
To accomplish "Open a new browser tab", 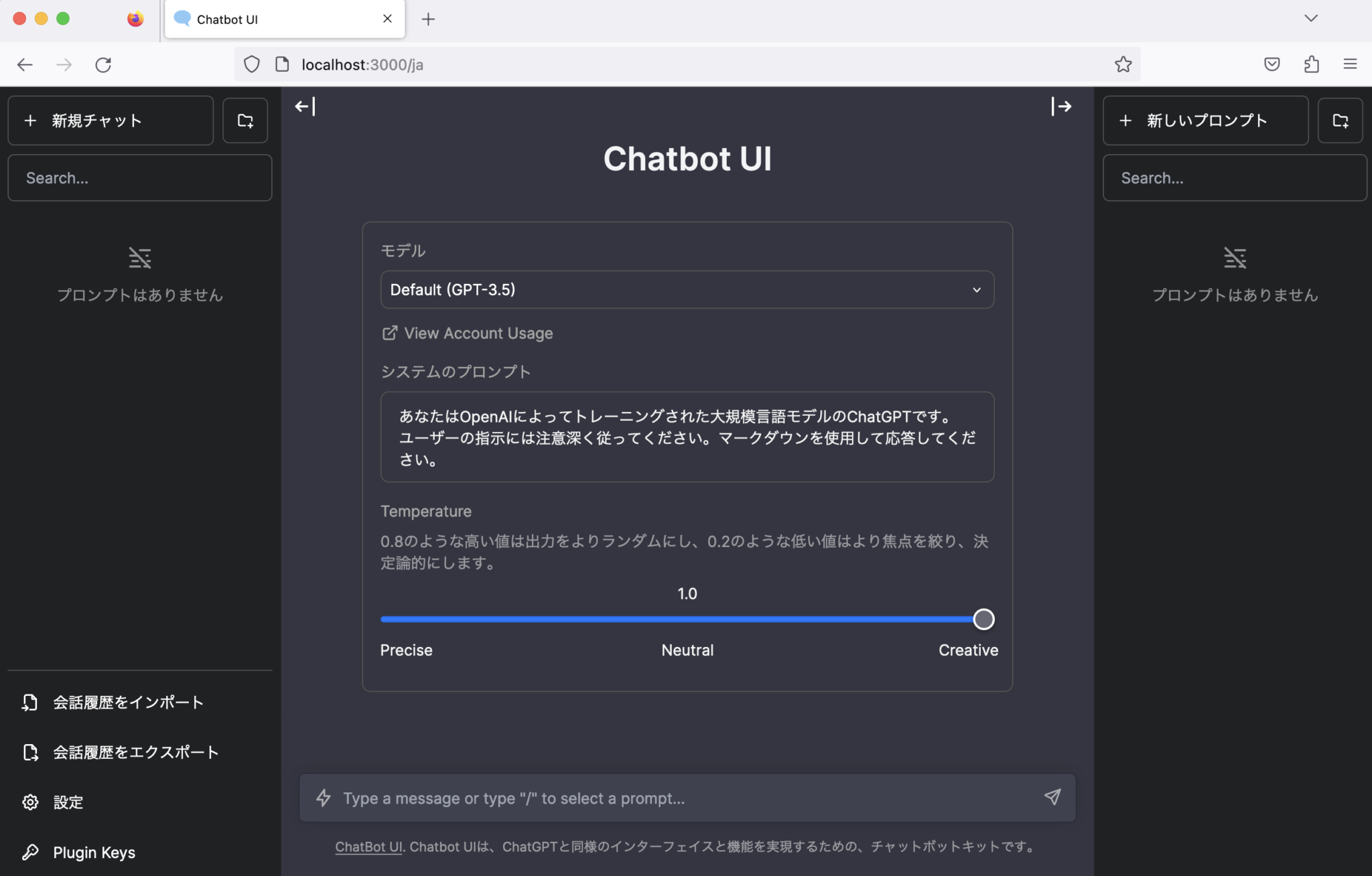I will [428, 19].
